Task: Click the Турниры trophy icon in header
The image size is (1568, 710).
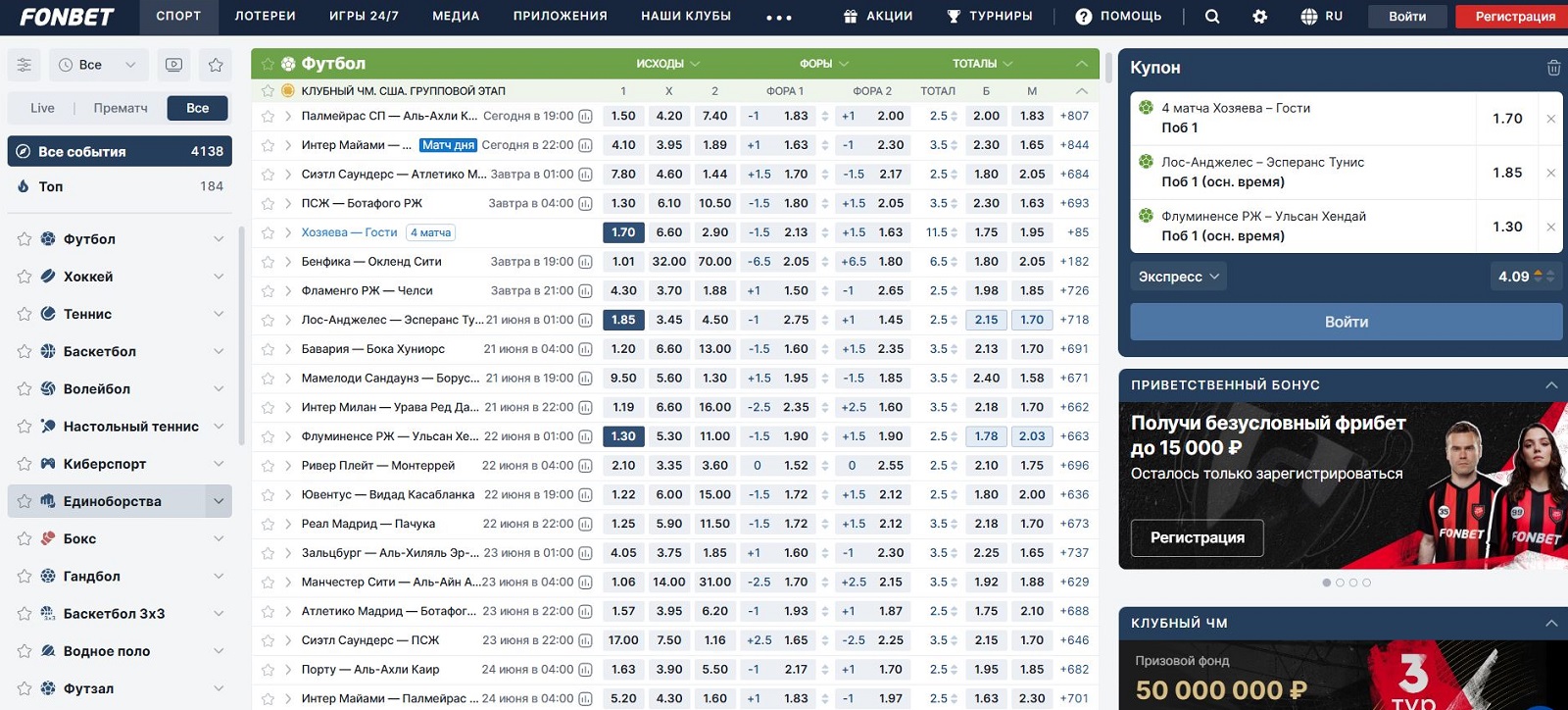Action: [954, 17]
